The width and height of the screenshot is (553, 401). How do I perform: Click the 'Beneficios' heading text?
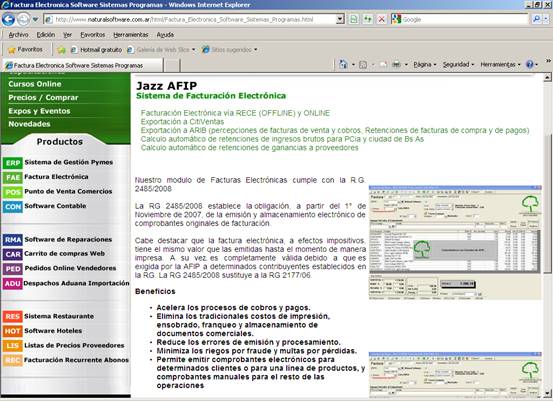click(155, 291)
